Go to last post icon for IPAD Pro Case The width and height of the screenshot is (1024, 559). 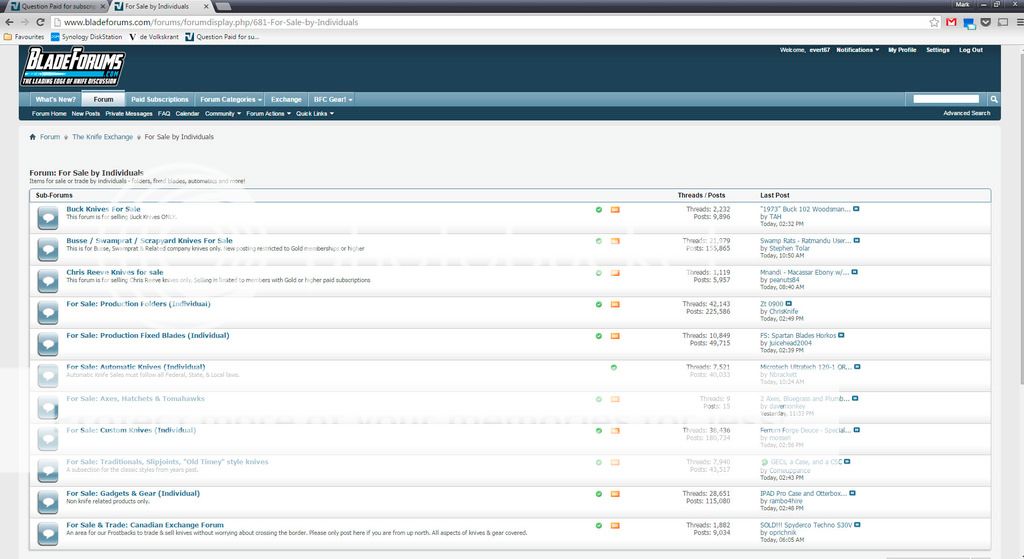click(x=852, y=493)
